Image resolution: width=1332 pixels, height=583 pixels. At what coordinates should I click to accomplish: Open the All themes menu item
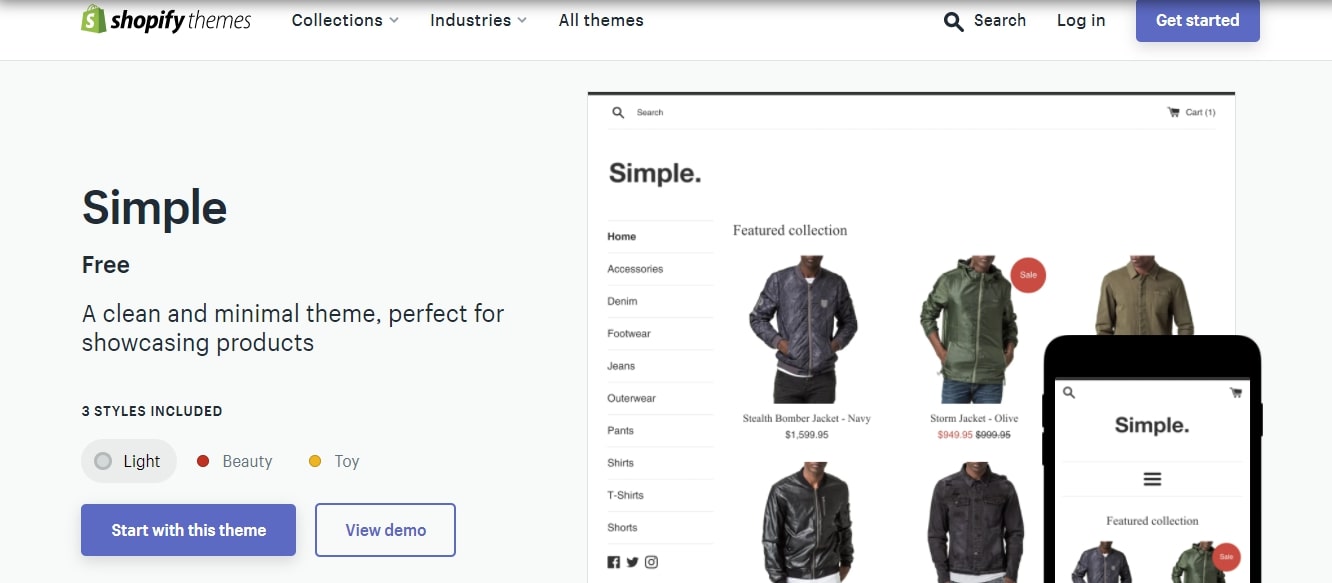tap(601, 20)
